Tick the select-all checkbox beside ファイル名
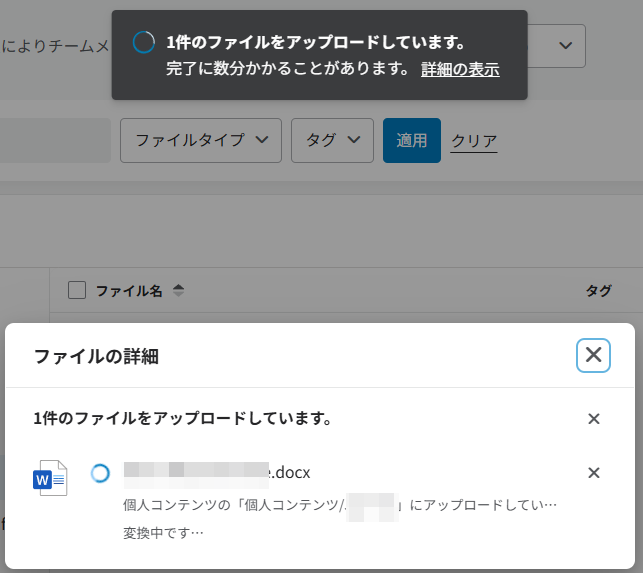The height and width of the screenshot is (573, 643). tap(77, 290)
